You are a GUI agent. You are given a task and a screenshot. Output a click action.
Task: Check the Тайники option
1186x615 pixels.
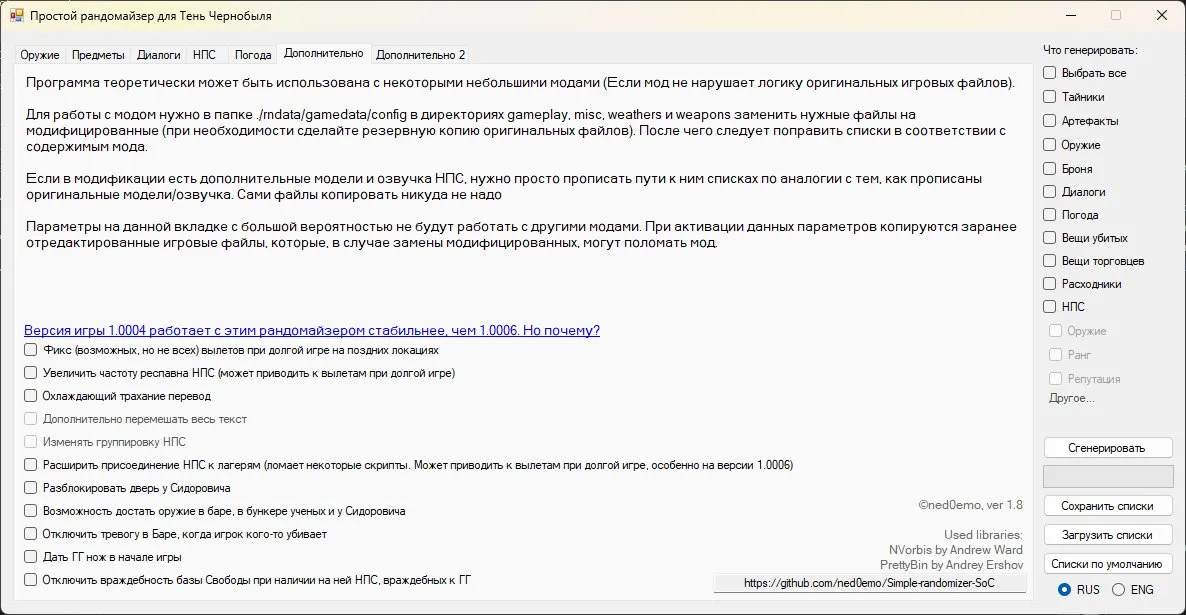(1050, 97)
